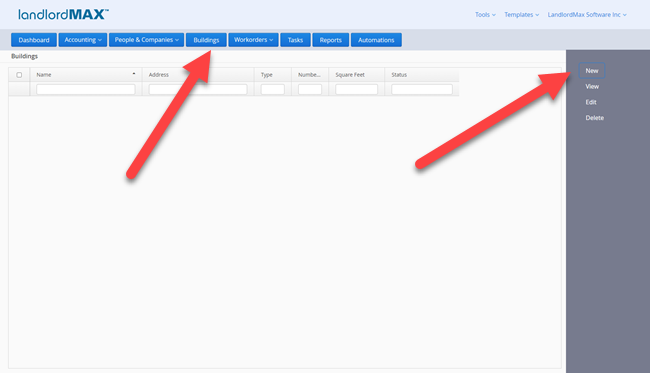Sort by the Name column header
The image size is (650, 373).
click(86, 75)
